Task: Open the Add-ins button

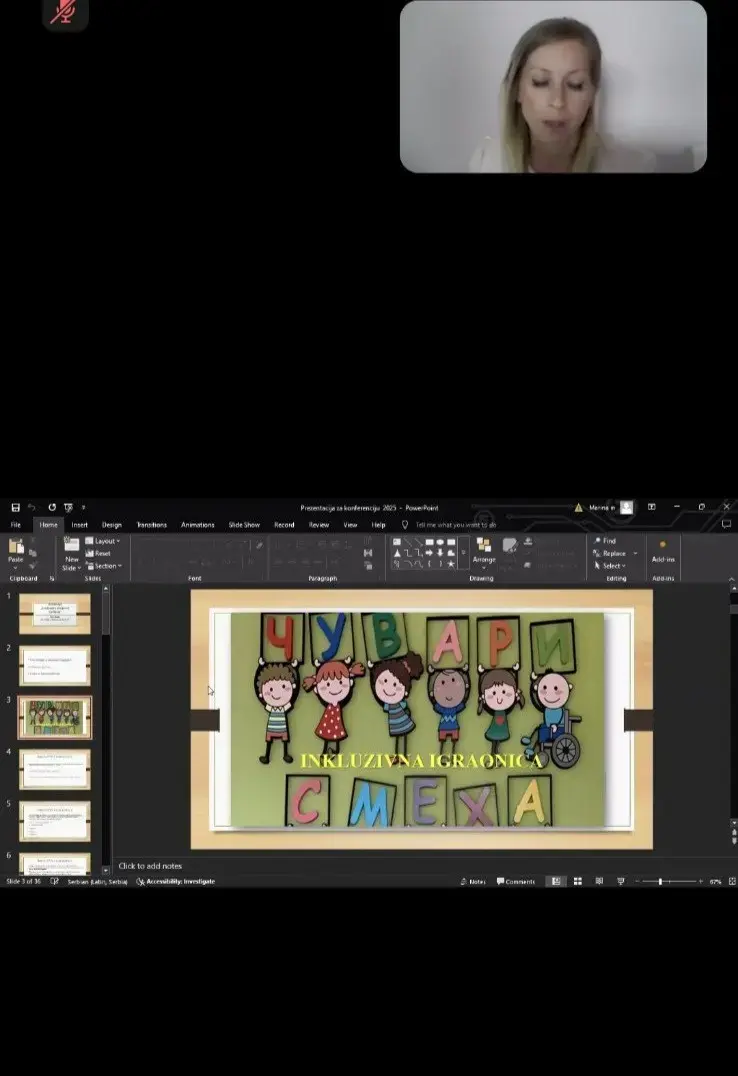Action: point(662,552)
